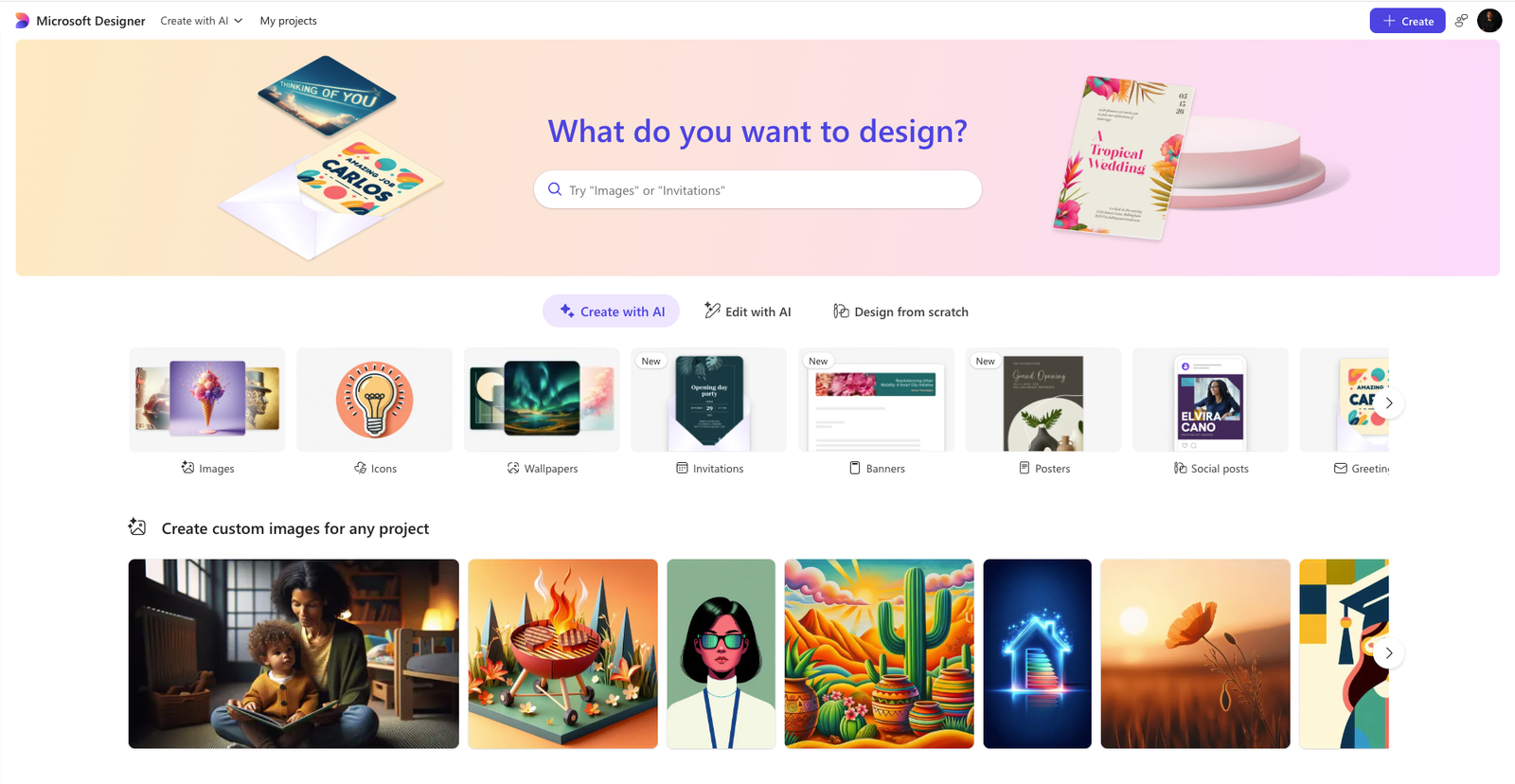Select the Images category icon label
Image resolution: width=1515 pixels, height=784 pixels.
point(207,468)
